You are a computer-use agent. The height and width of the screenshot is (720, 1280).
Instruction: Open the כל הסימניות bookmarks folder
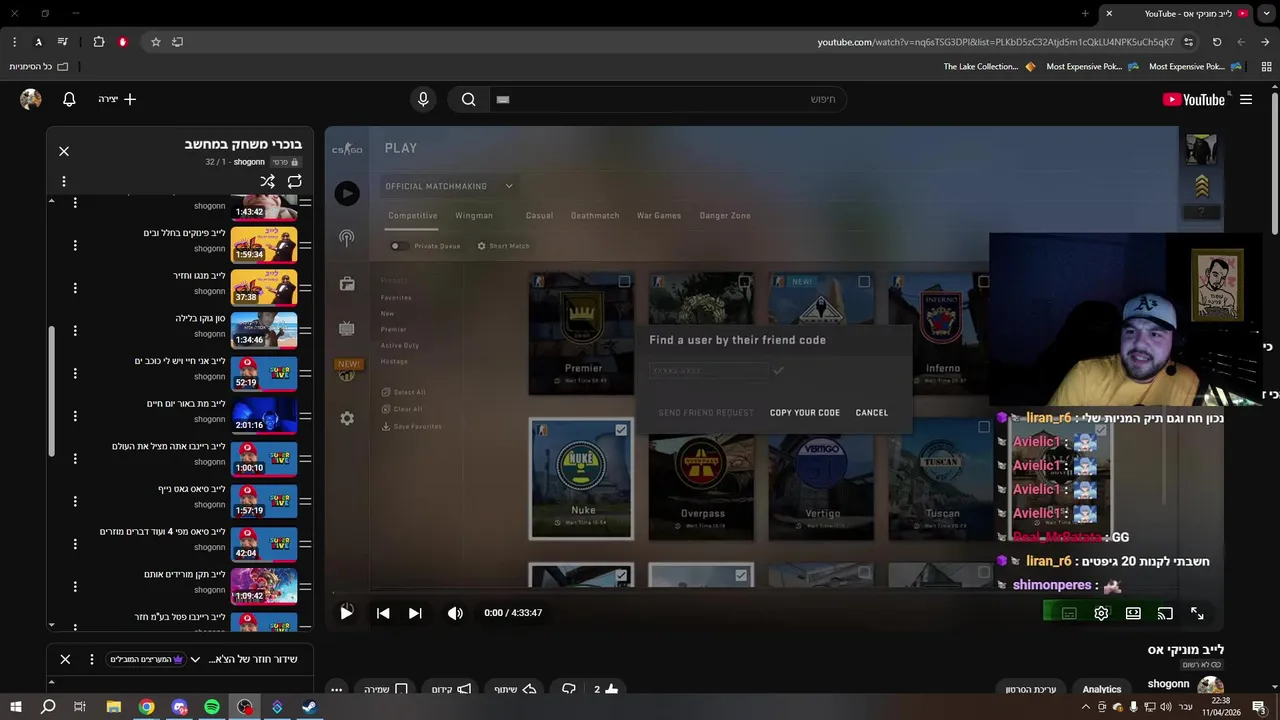[x=39, y=66]
